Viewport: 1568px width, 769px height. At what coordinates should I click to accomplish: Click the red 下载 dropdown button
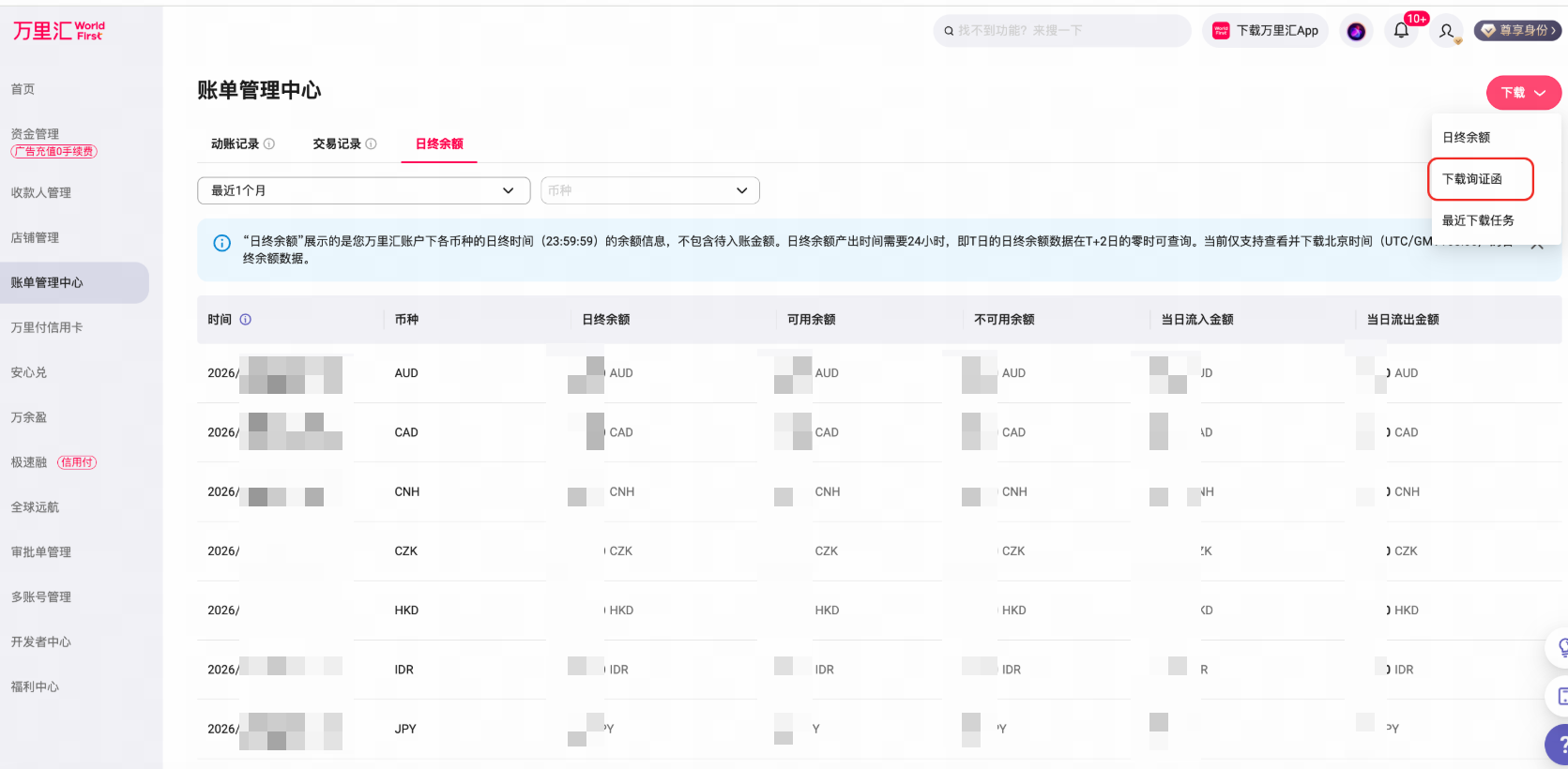(1523, 93)
